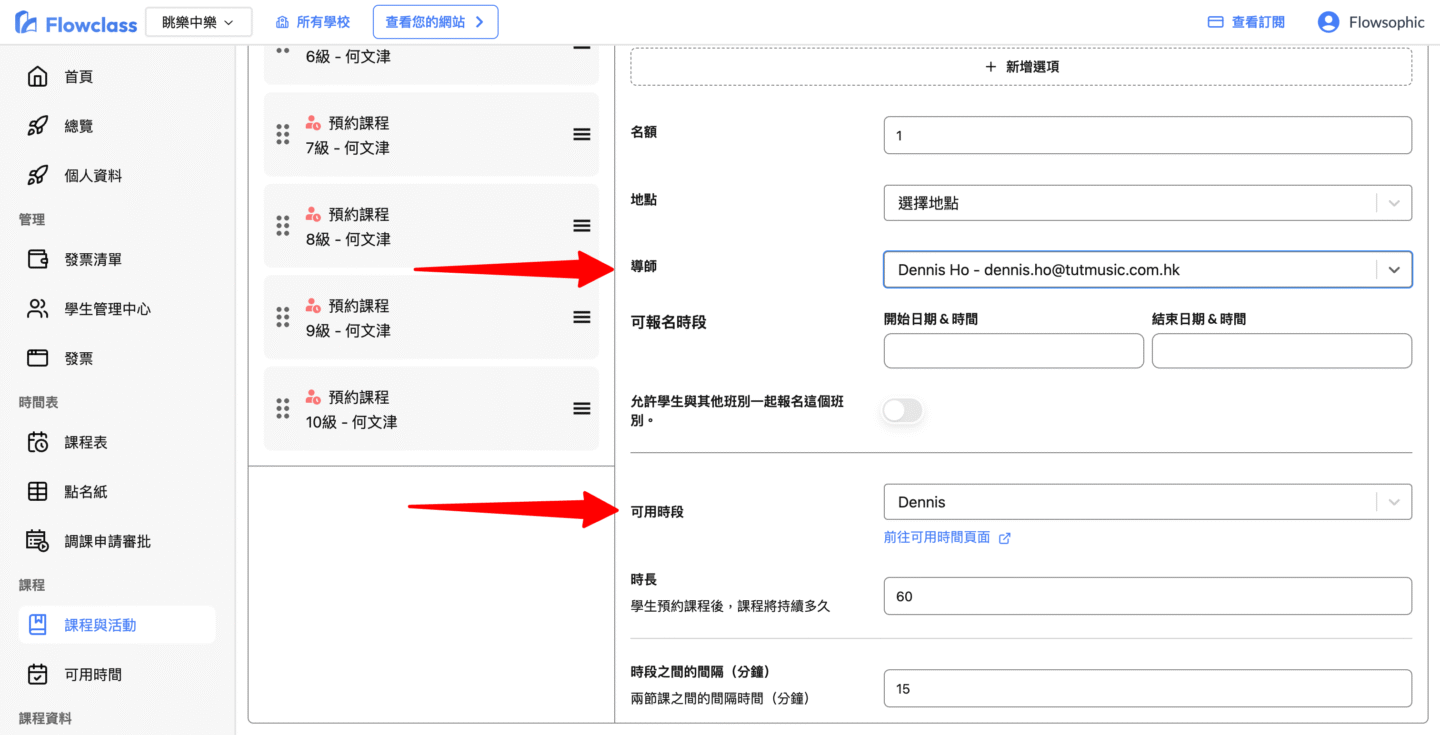This screenshot has height=735, width=1440.
Task: Expand the 可用時段 Dennis dropdown
Action: [x=1393, y=502]
